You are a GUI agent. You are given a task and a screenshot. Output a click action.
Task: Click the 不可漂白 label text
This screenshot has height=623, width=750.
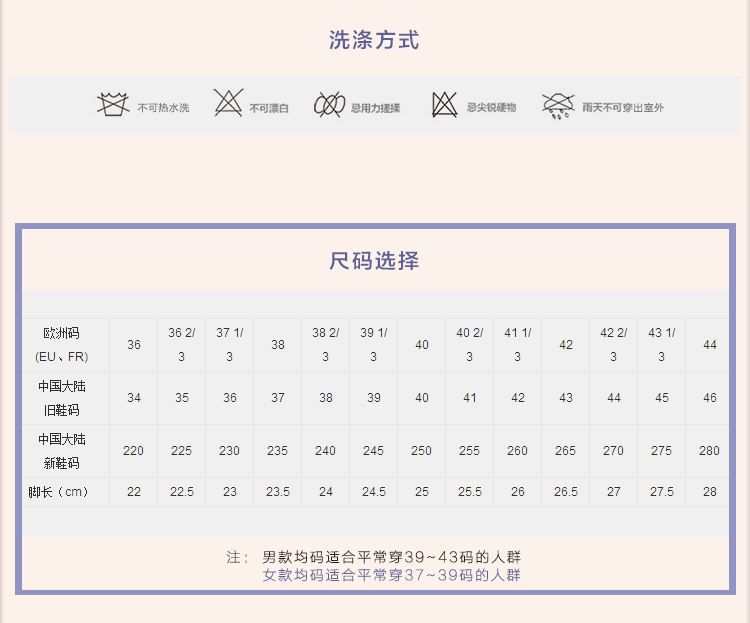pyautogui.click(x=269, y=108)
